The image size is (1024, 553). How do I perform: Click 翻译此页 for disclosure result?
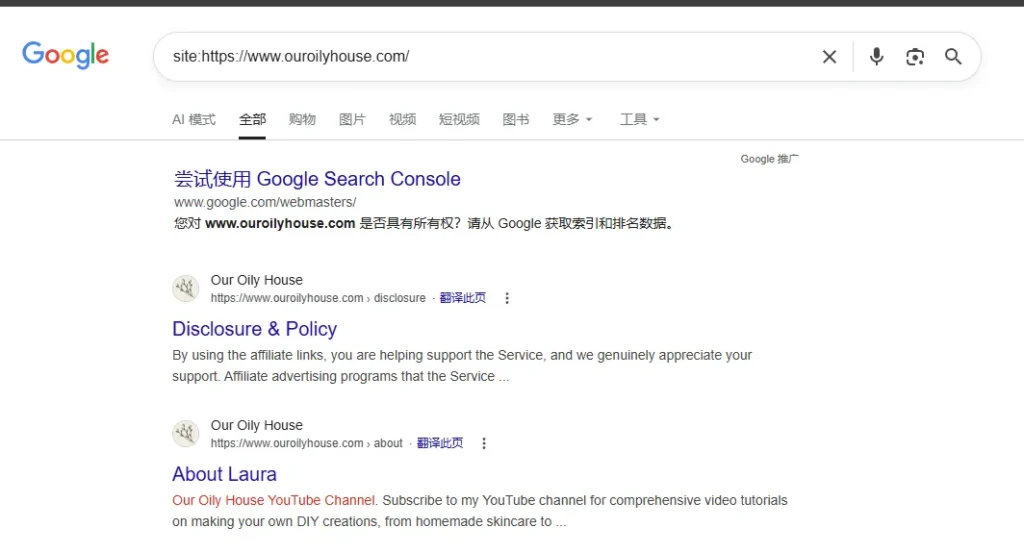coord(463,298)
